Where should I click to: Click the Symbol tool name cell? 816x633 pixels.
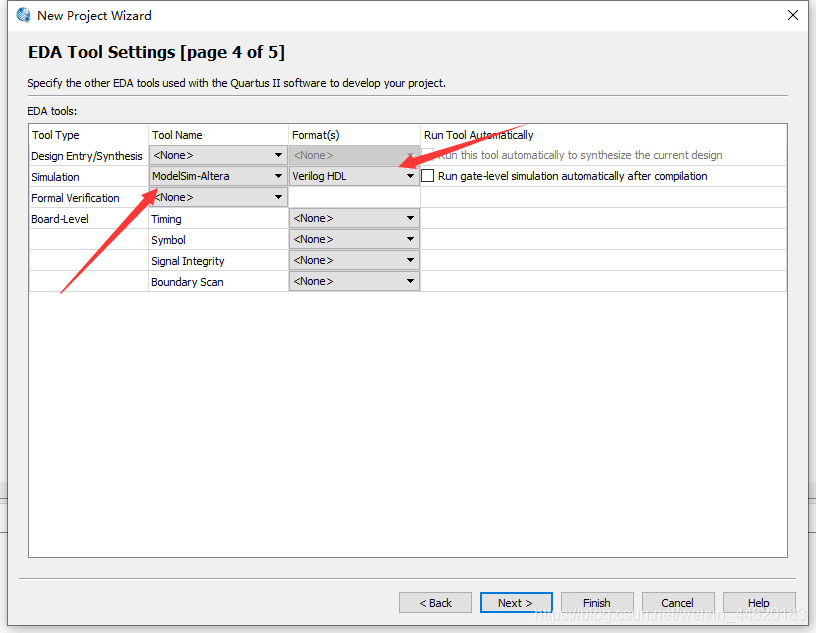[168, 240]
